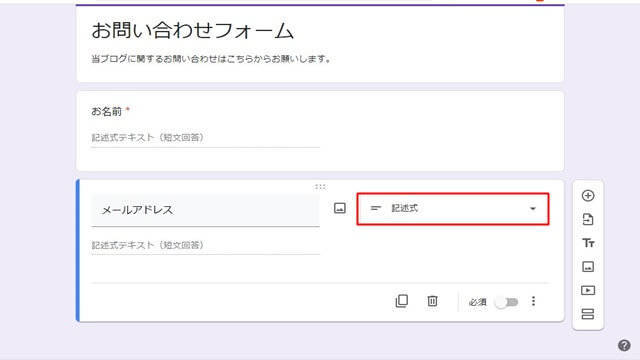Image resolution: width=640 pixels, height=360 pixels.
Task: Duplicate the メールアドレス question
Action: (x=402, y=301)
